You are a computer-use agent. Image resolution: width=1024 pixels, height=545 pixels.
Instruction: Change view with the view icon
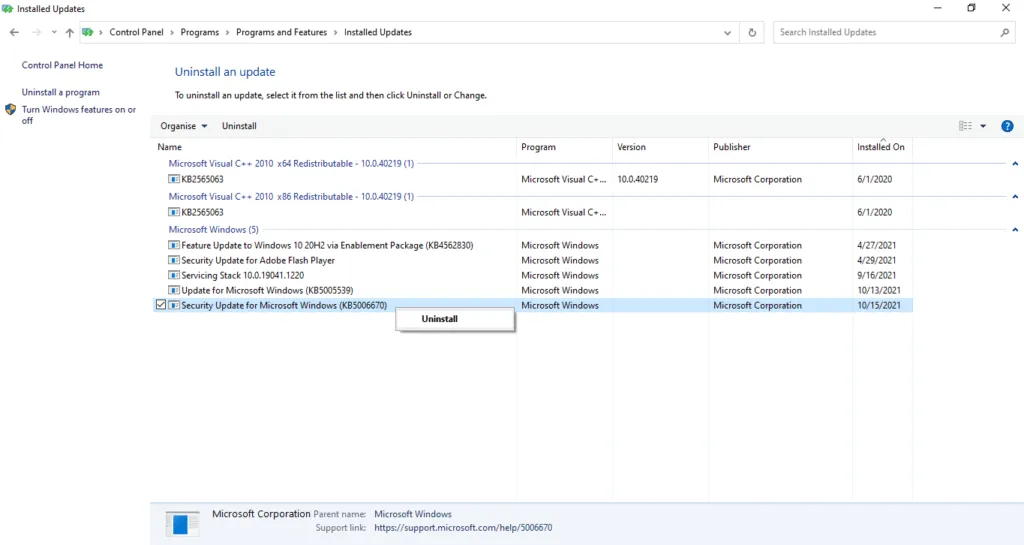pos(965,126)
